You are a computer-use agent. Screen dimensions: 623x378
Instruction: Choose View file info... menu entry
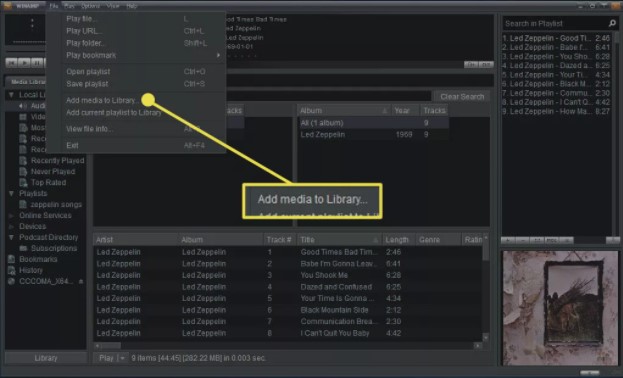coord(136,129)
